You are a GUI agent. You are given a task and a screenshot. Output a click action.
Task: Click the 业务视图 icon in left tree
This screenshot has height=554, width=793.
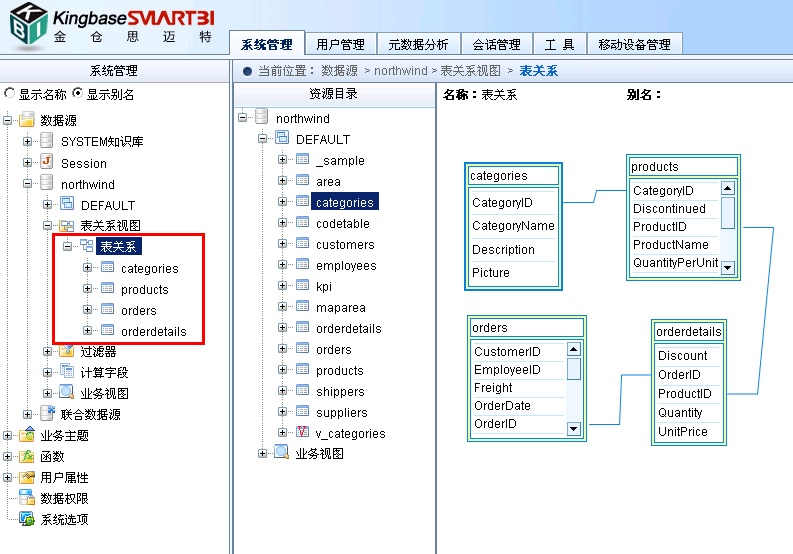pyautogui.click(x=67, y=392)
